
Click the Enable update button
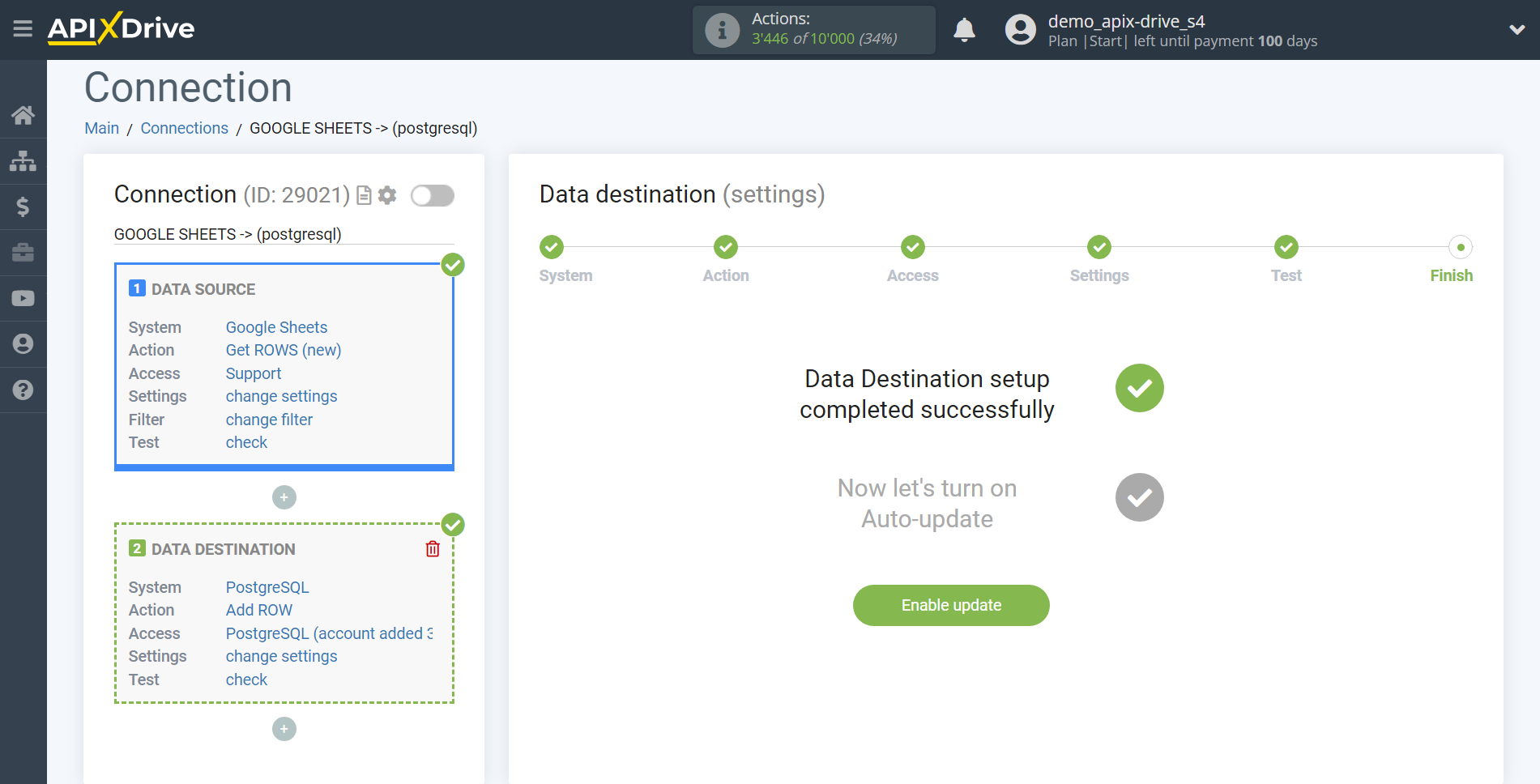(x=951, y=605)
